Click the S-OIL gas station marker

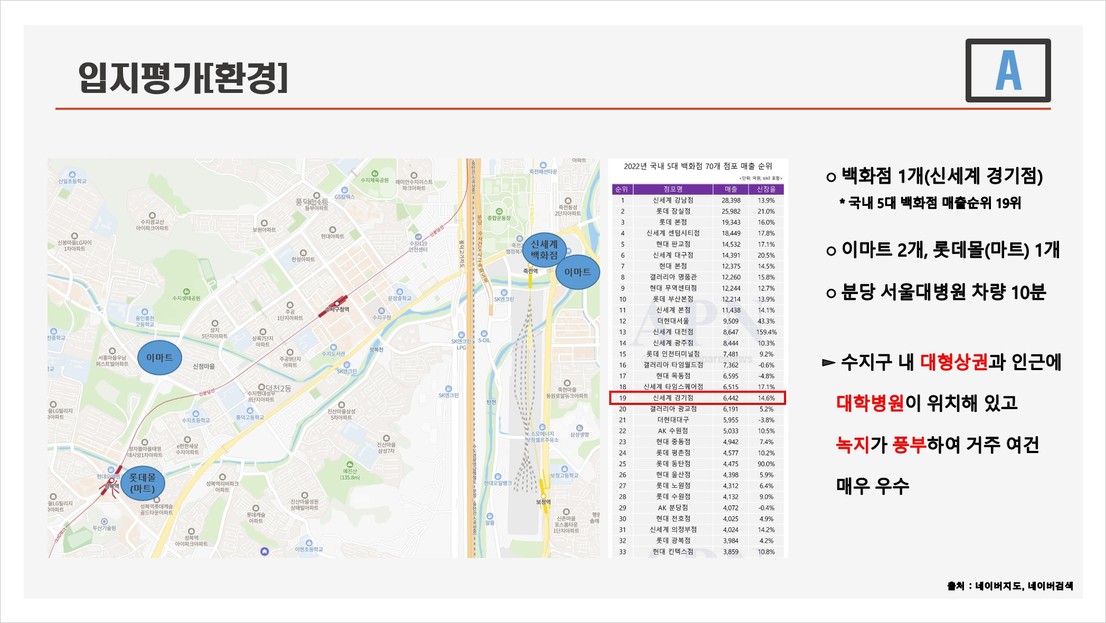tap(484, 337)
